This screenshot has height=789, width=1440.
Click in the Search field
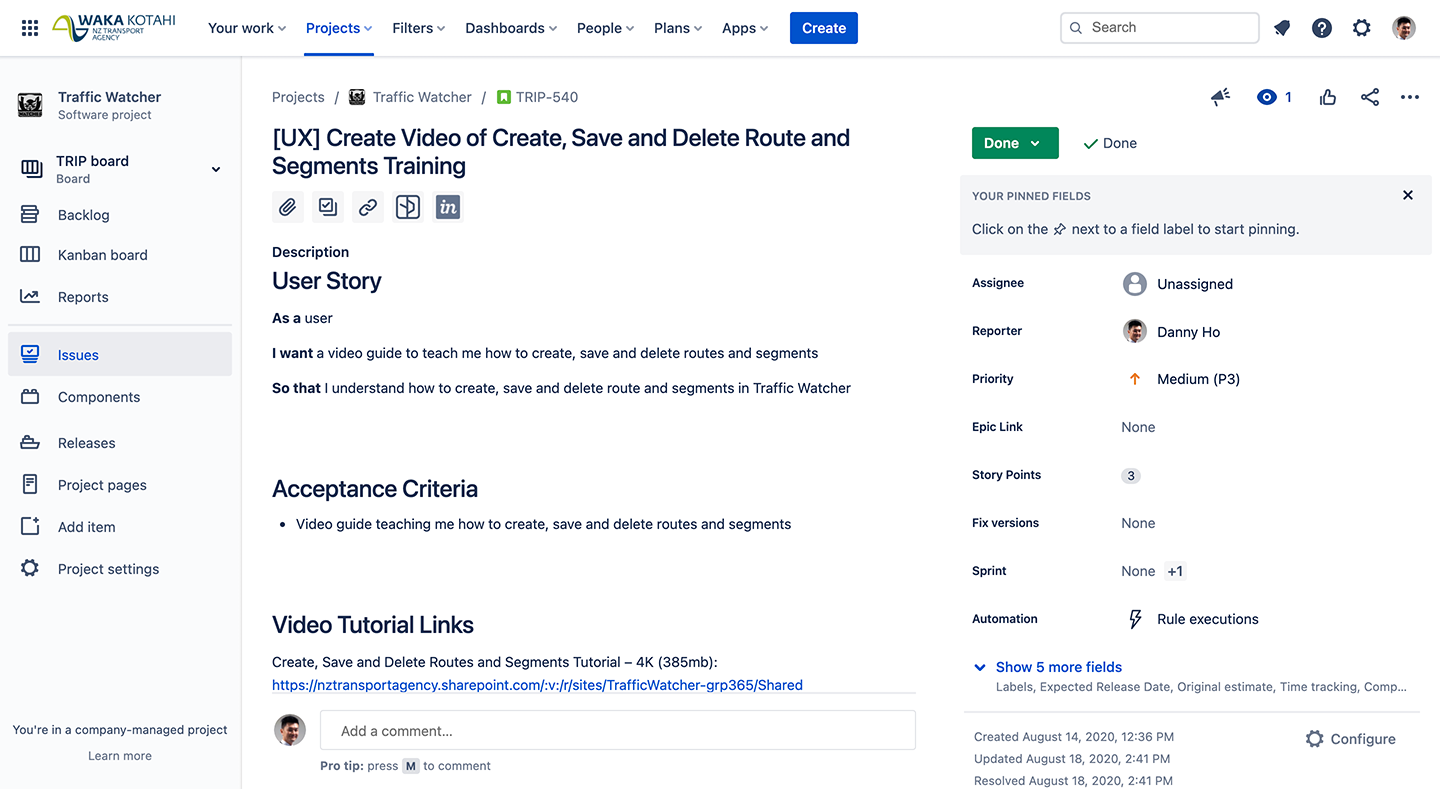tap(1160, 28)
